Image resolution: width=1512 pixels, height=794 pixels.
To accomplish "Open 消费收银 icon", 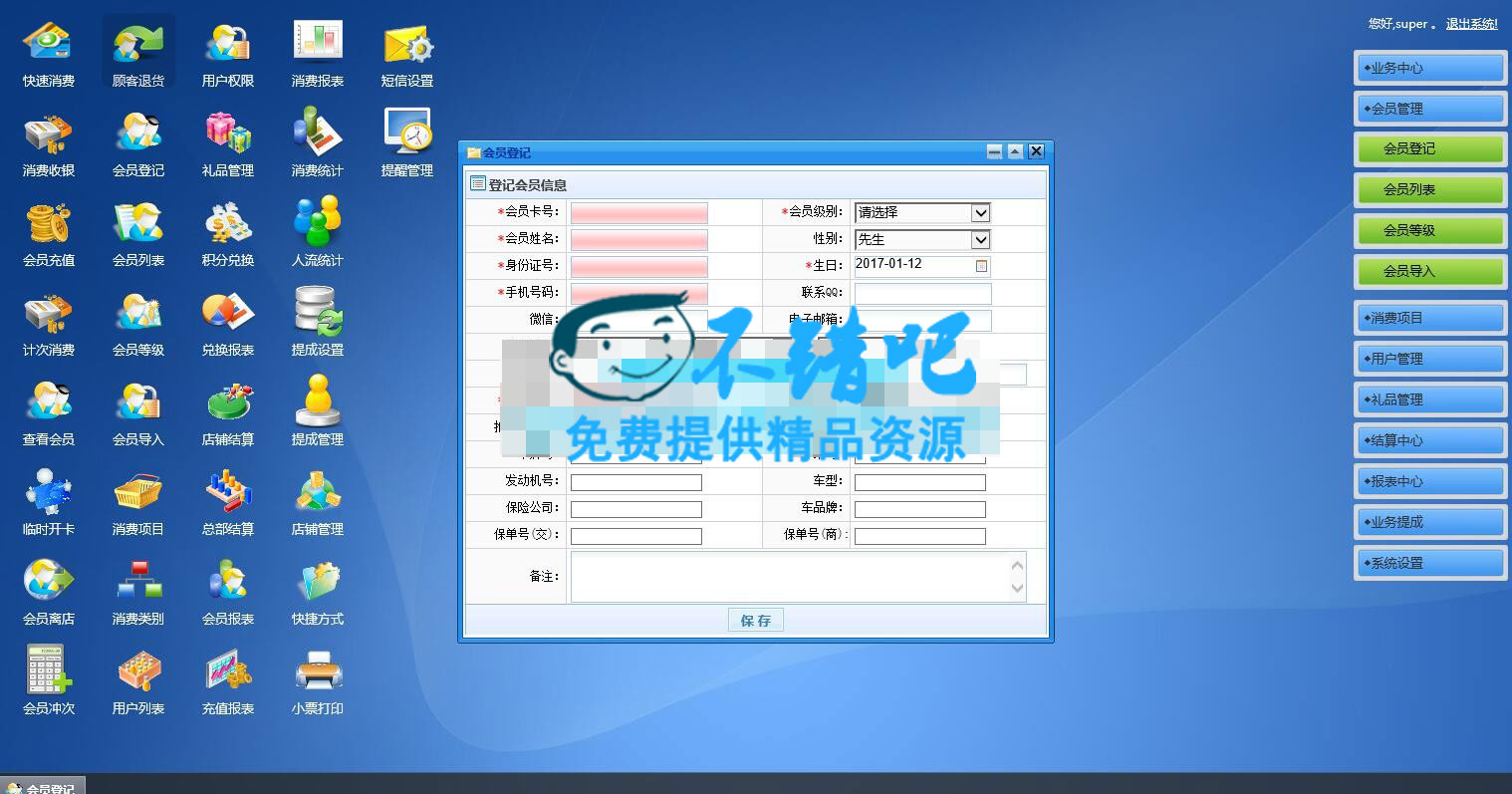I will pos(48,144).
